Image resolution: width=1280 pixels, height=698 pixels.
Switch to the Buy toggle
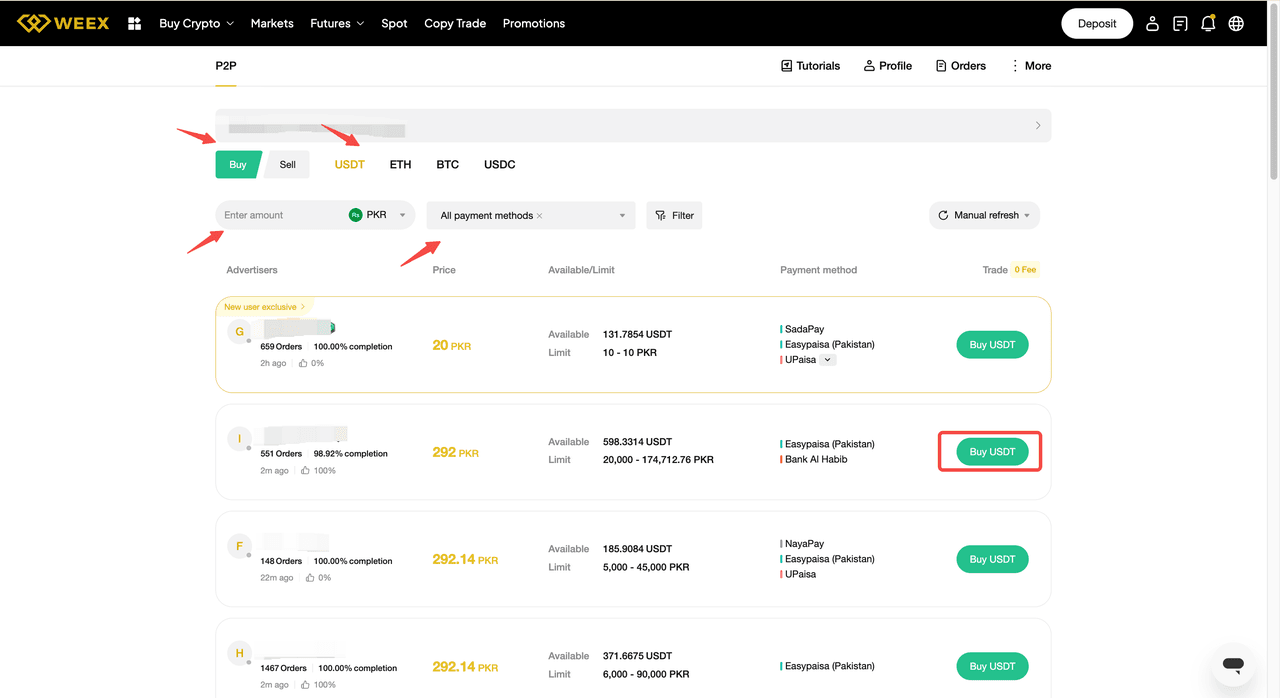tap(237, 165)
